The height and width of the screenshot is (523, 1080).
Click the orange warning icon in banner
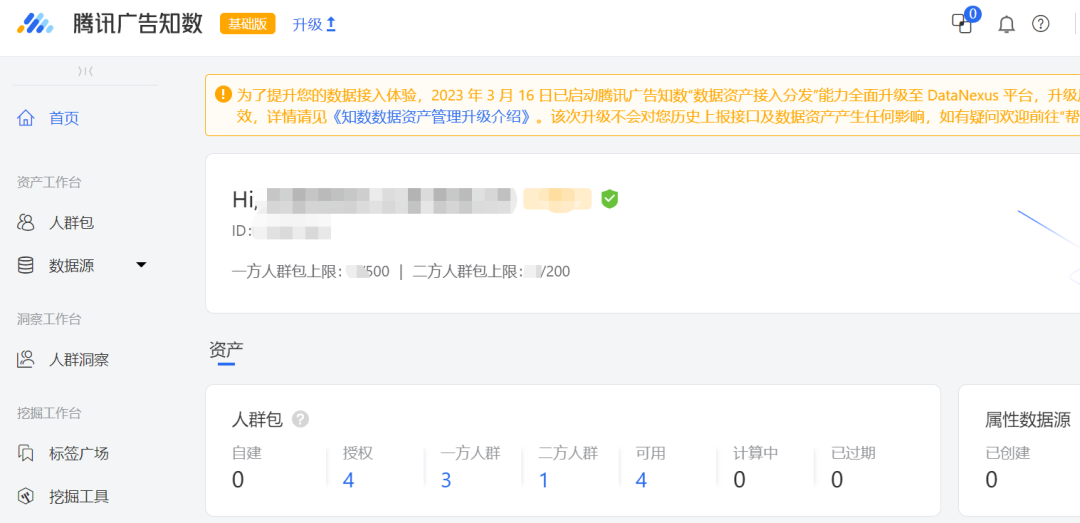(223, 94)
